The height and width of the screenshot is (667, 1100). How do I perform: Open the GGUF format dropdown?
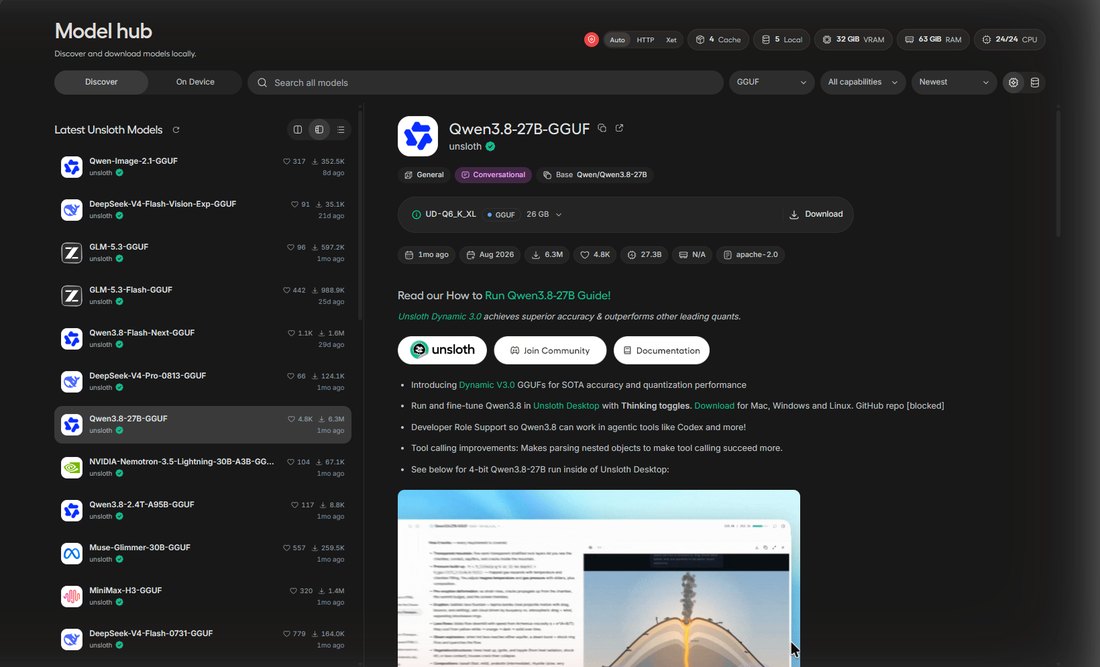772,82
